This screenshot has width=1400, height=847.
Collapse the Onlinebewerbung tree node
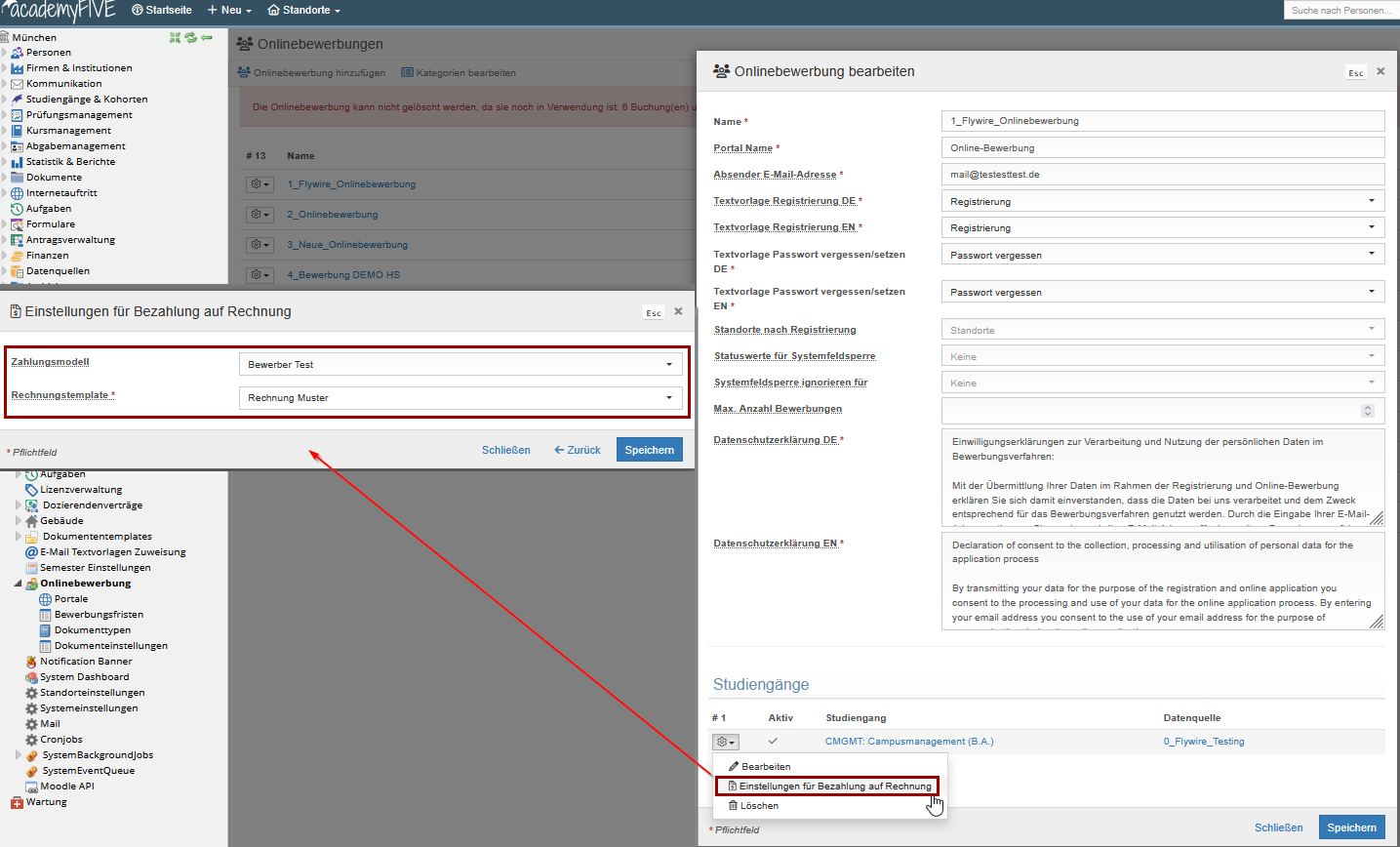(x=18, y=584)
